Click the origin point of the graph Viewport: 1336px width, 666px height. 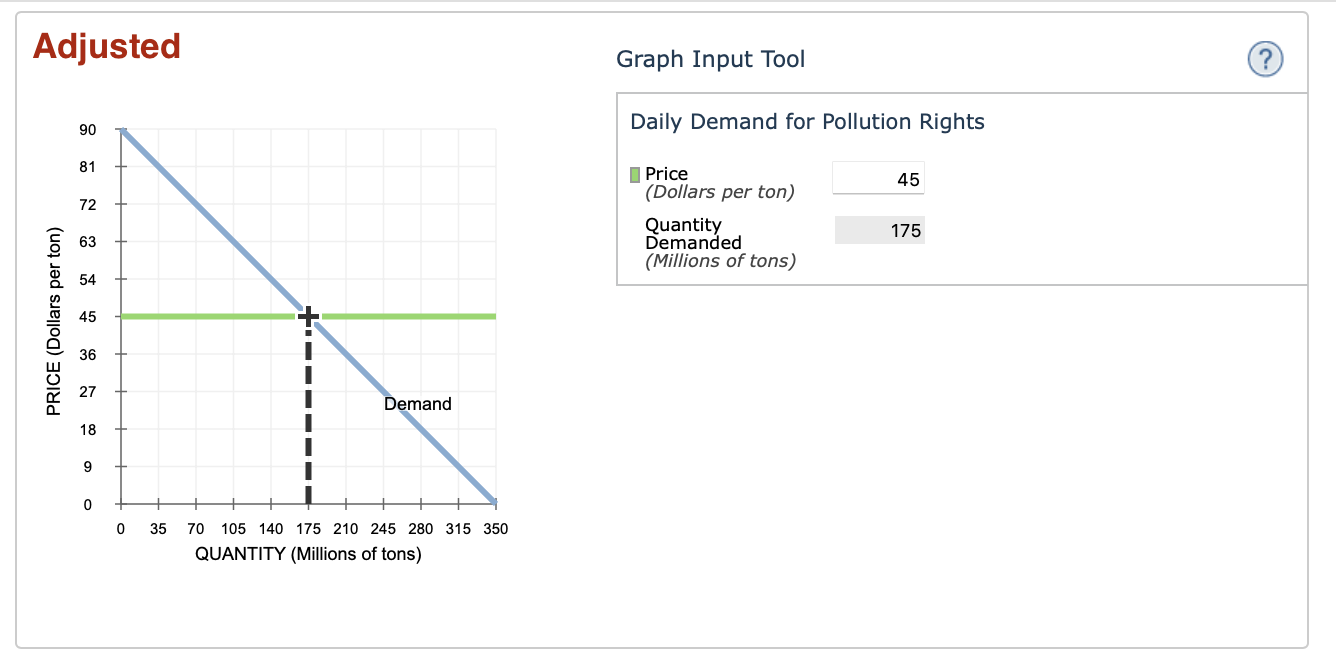(x=120, y=504)
